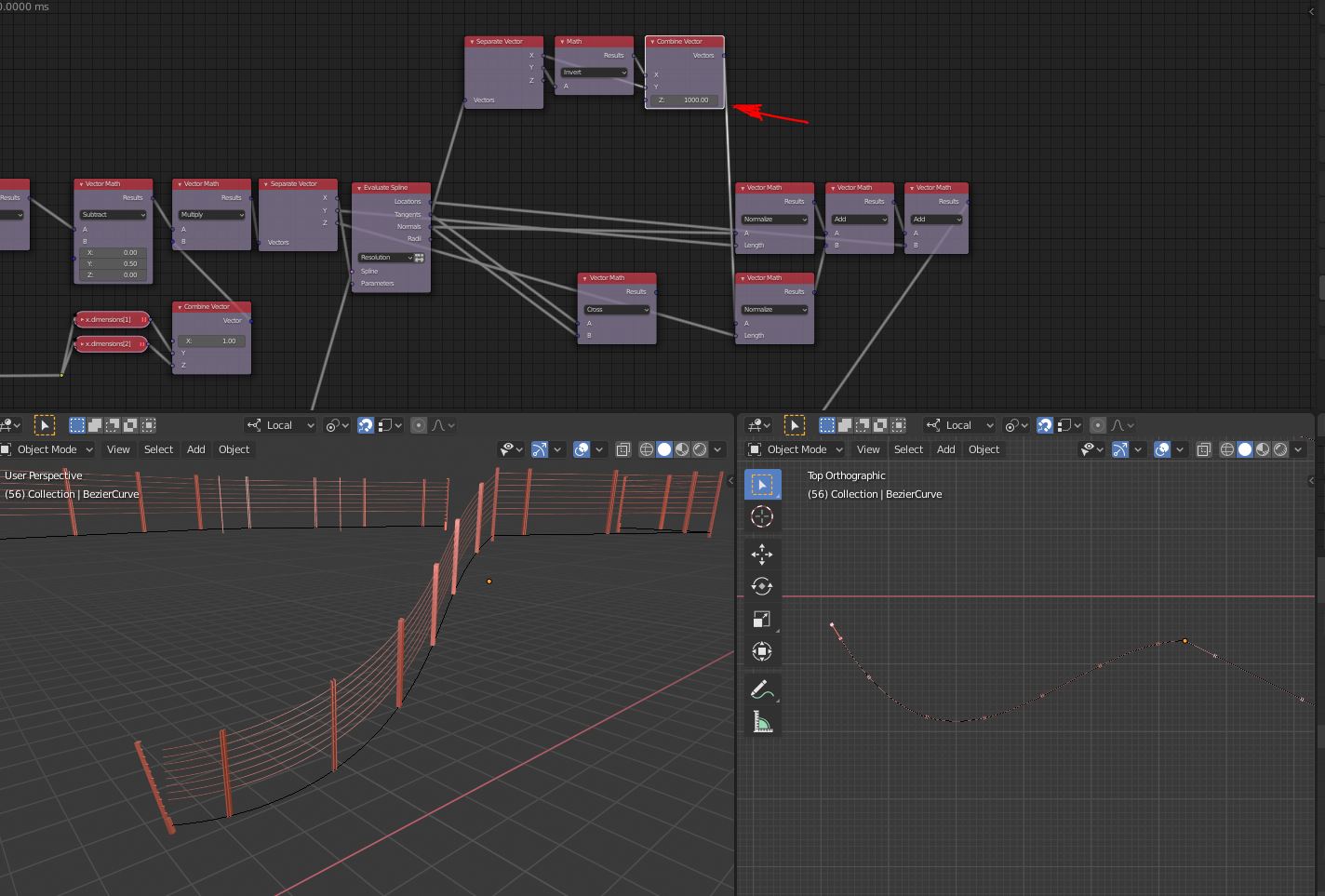Click the Resolution icon button in Evaluate Spline node
Screen dimensions: 1325x896
point(419,258)
